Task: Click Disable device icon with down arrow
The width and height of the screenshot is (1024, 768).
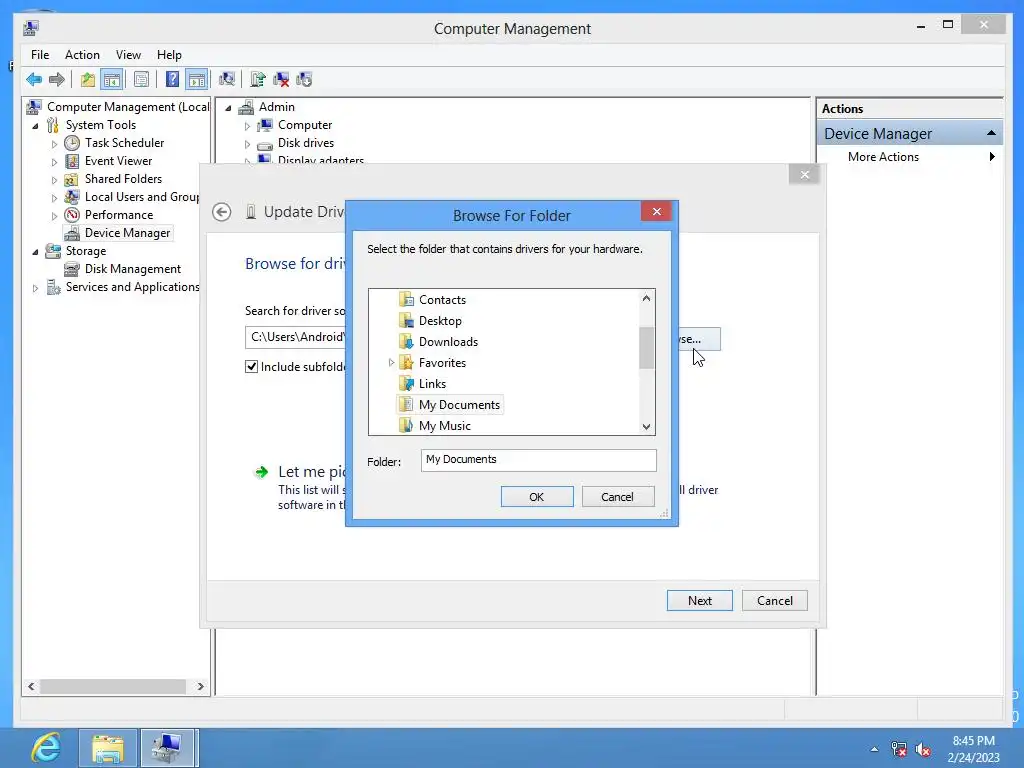Action: (x=304, y=80)
